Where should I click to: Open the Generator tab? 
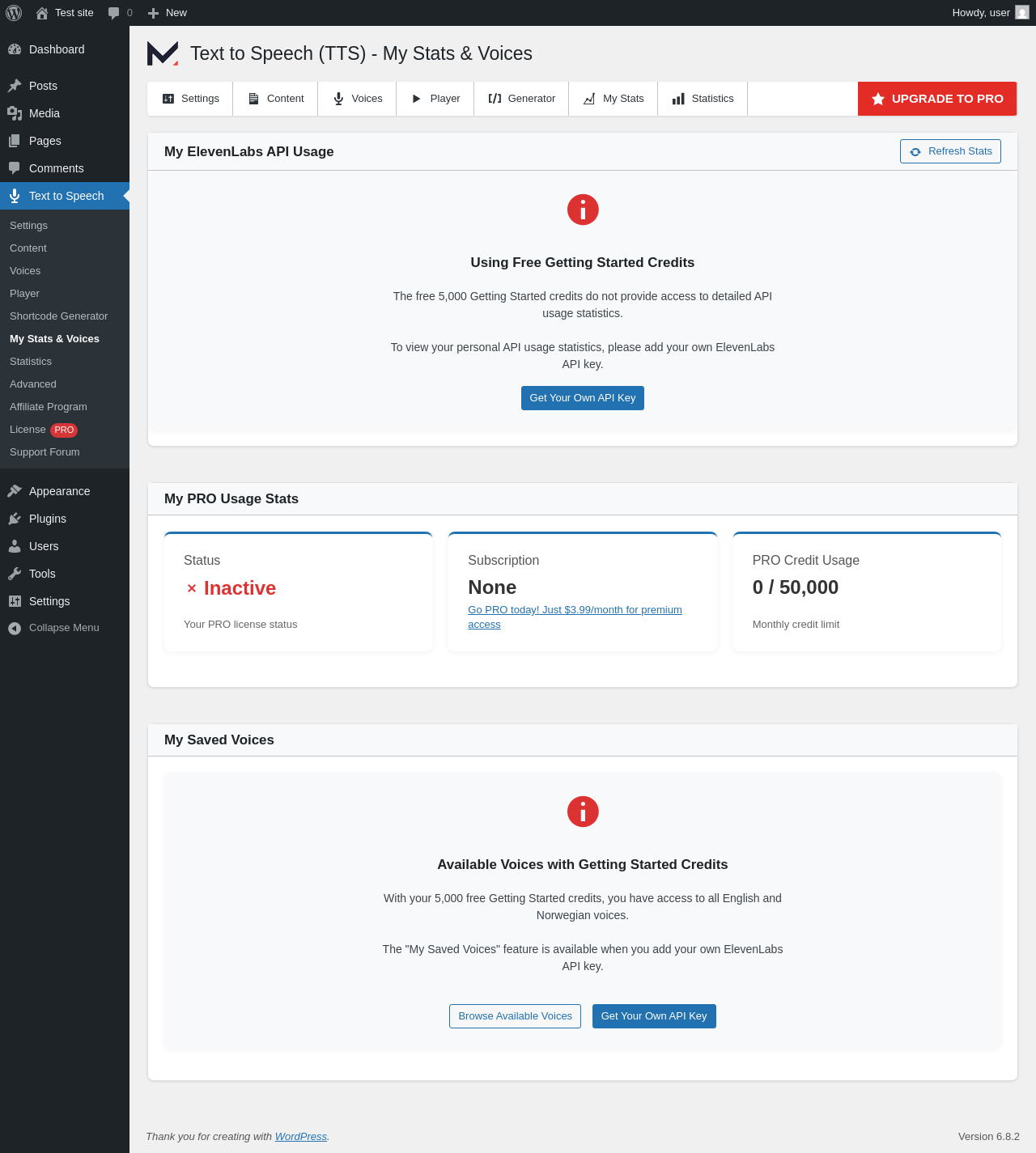click(521, 99)
